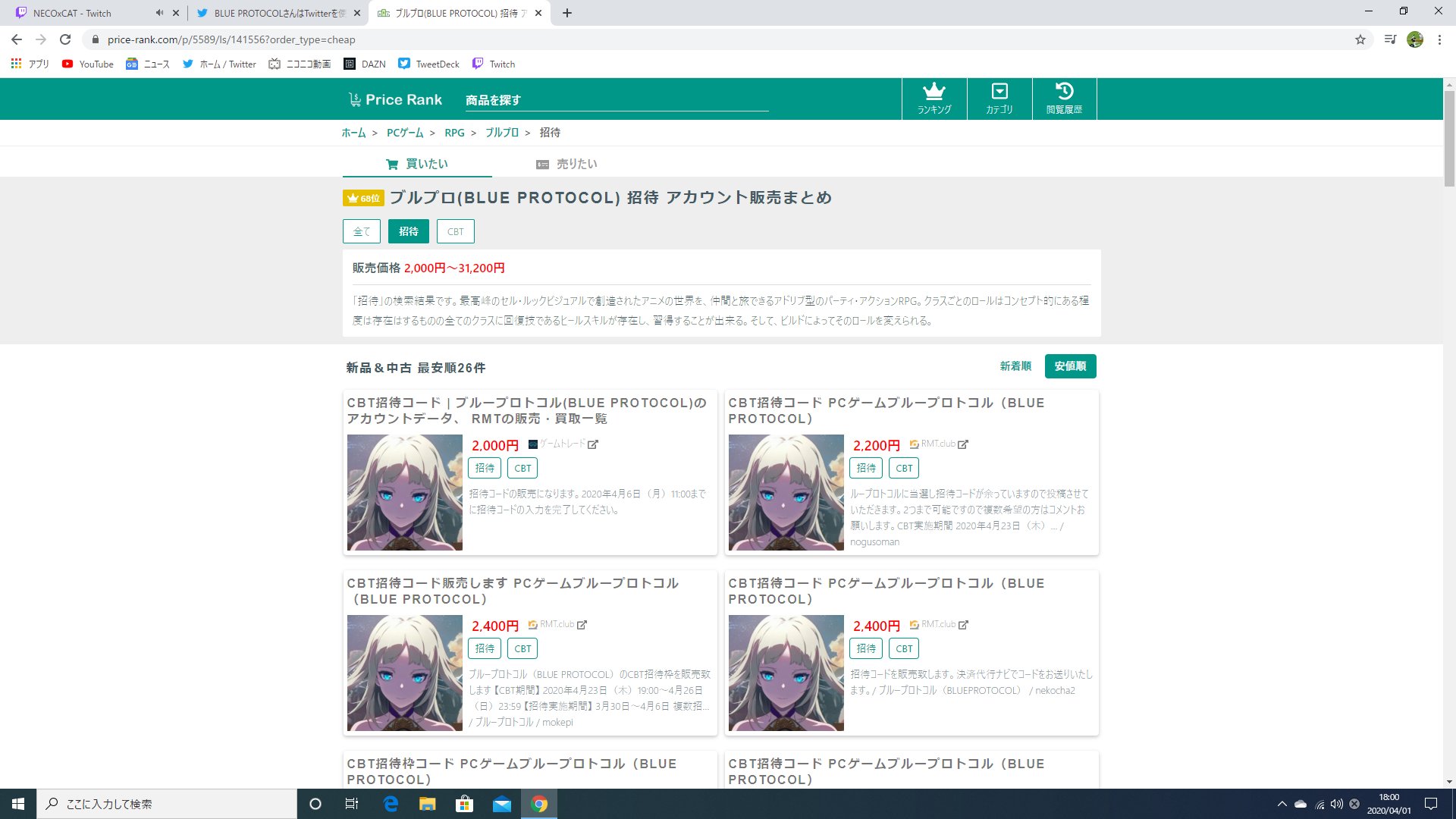1456x819 pixels.
Task: Open external link icon beside mokepi listing's RMT.club
Action: pyautogui.click(x=582, y=625)
